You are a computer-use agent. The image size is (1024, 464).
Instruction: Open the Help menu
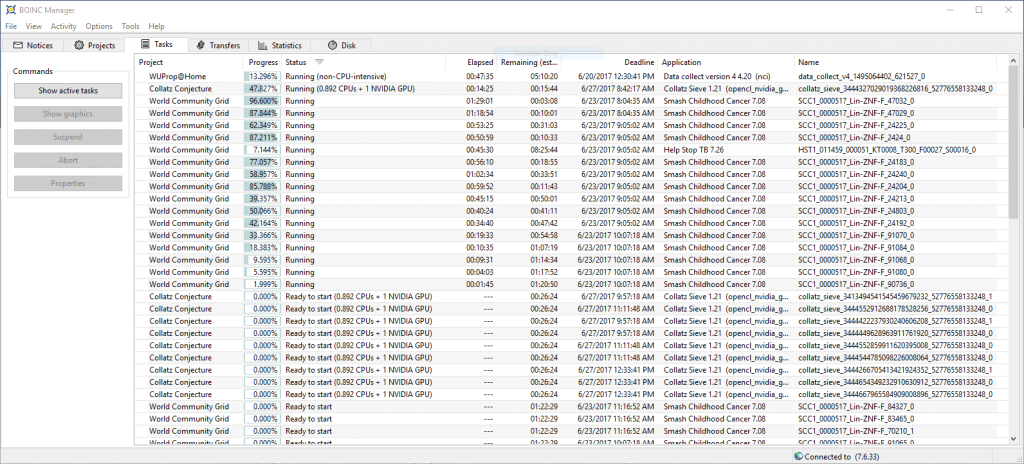click(157, 26)
